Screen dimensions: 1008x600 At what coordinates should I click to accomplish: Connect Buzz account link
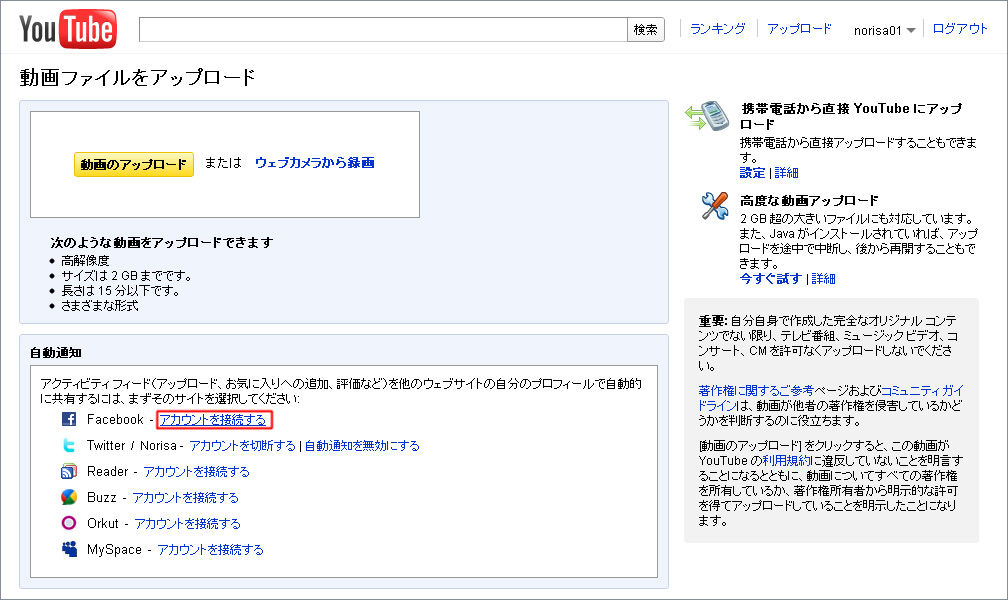coord(185,497)
